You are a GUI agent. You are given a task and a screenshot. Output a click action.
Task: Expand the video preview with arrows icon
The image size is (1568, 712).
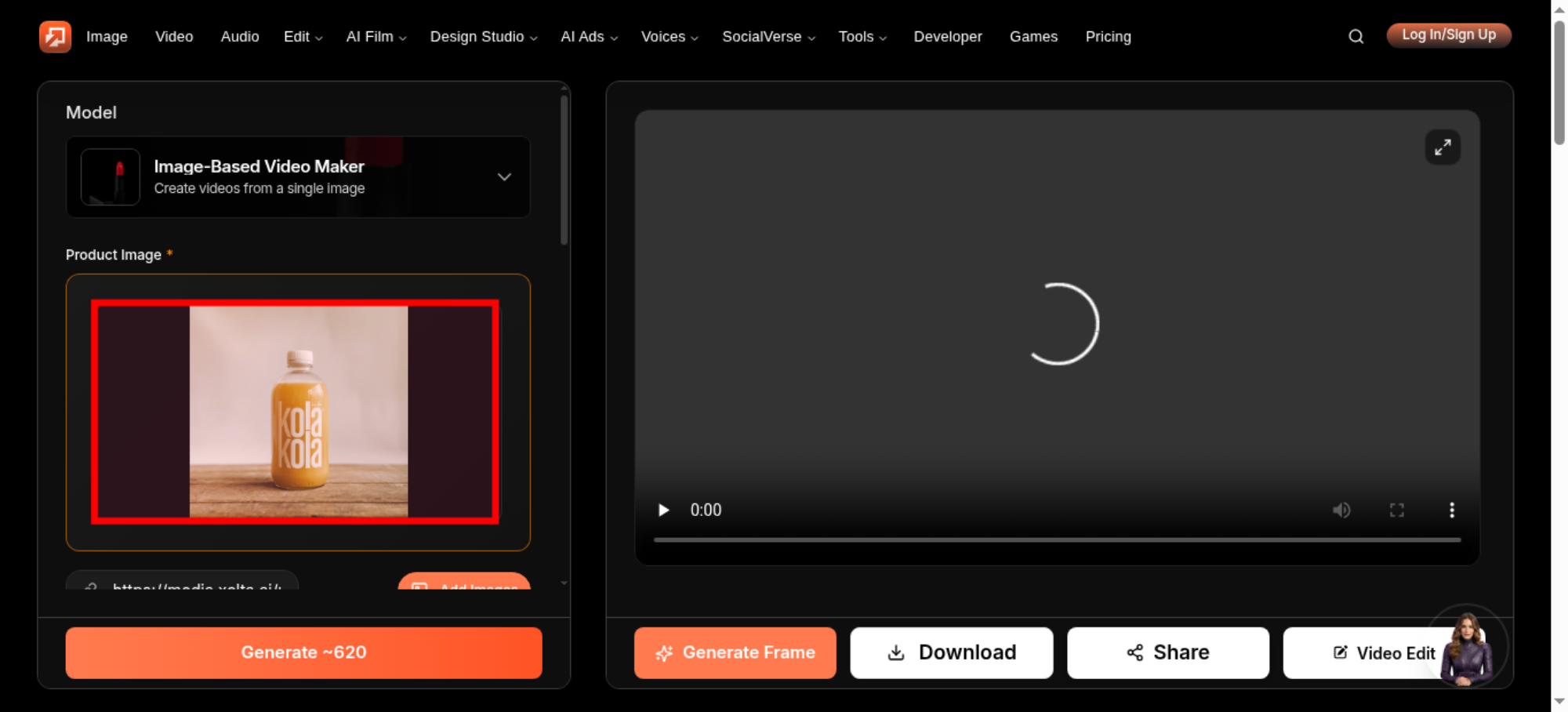pyautogui.click(x=1443, y=147)
